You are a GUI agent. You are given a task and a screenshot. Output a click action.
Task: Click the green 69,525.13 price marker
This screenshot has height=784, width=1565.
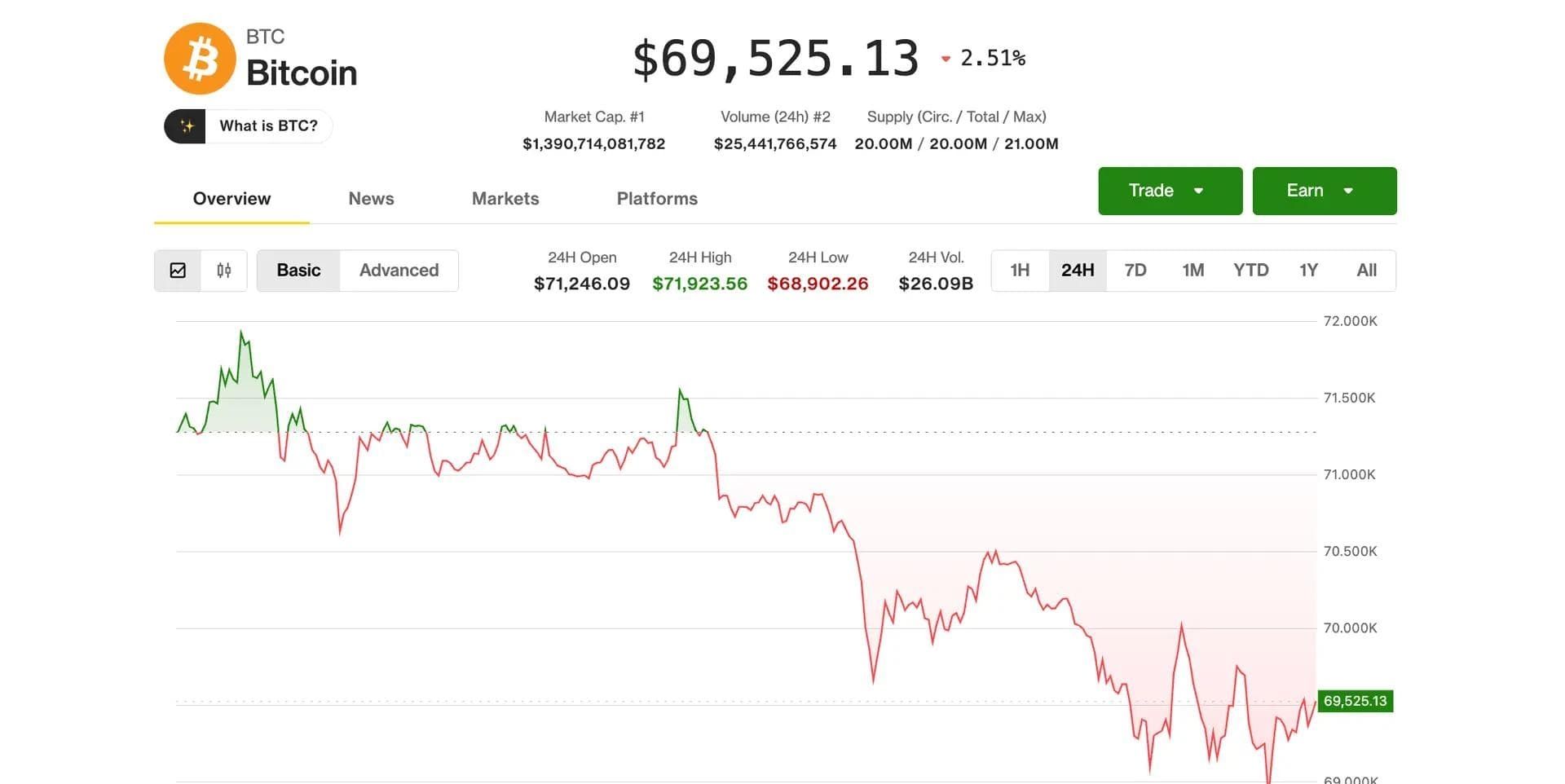coord(1355,701)
